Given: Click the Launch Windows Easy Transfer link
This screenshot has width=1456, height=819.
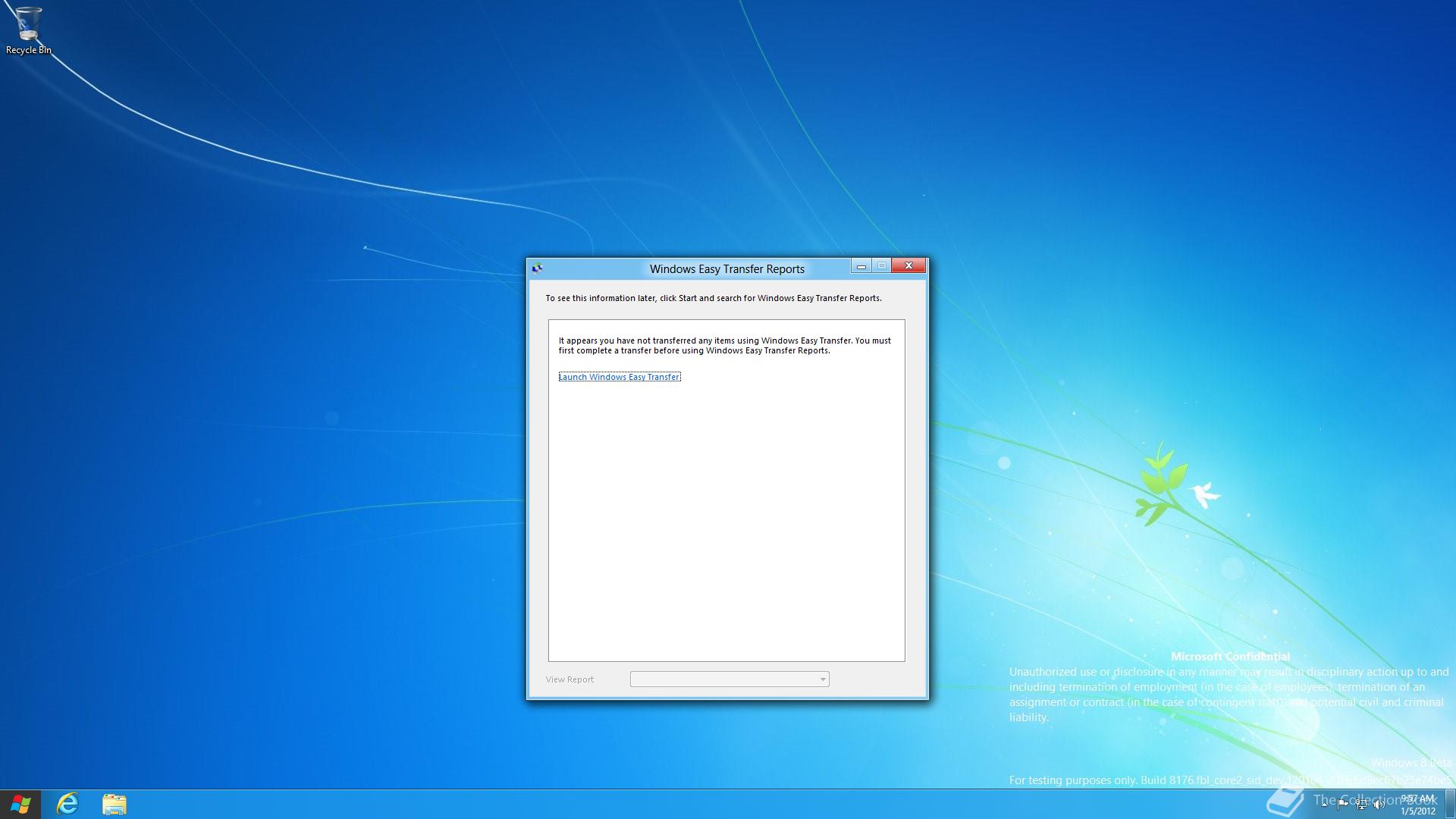Looking at the screenshot, I should pyautogui.click(x=620, y=377).
